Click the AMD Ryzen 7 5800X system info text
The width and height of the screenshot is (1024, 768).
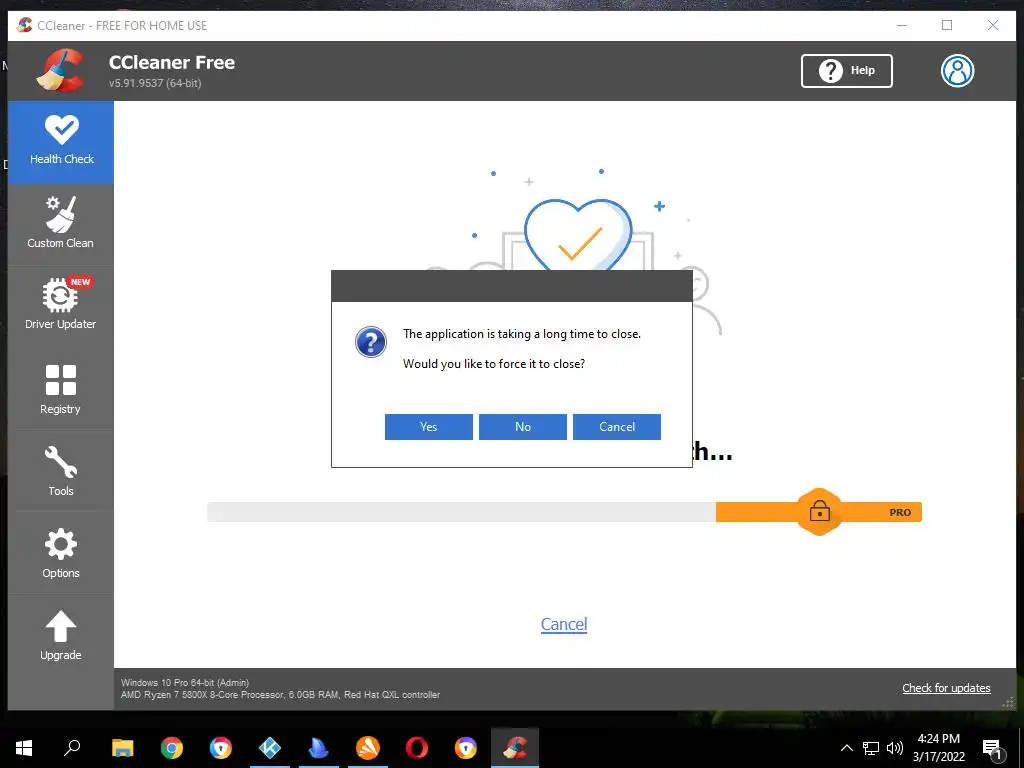(280, 695)
